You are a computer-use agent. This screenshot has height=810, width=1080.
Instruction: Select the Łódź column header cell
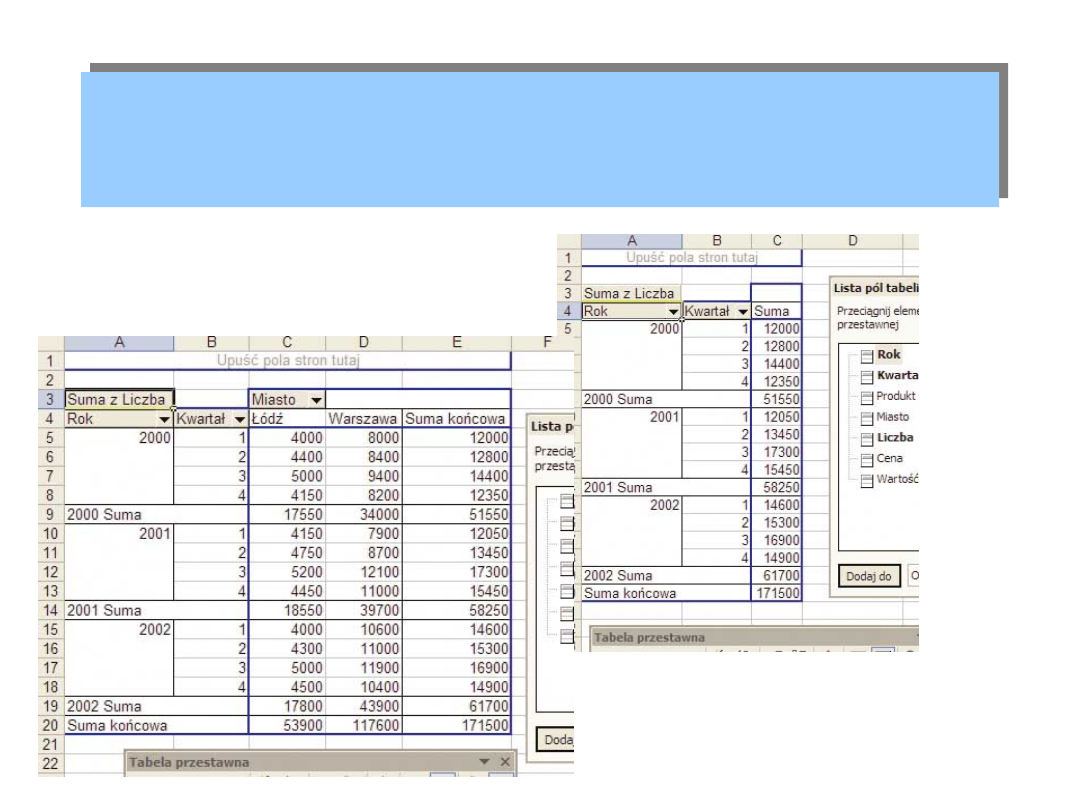point(287,420)
